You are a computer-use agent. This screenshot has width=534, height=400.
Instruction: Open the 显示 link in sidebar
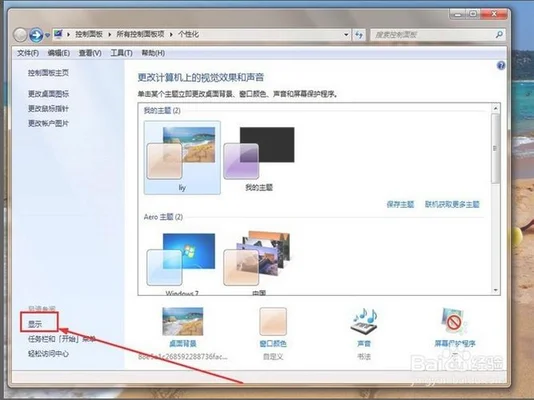coord(35,324)
